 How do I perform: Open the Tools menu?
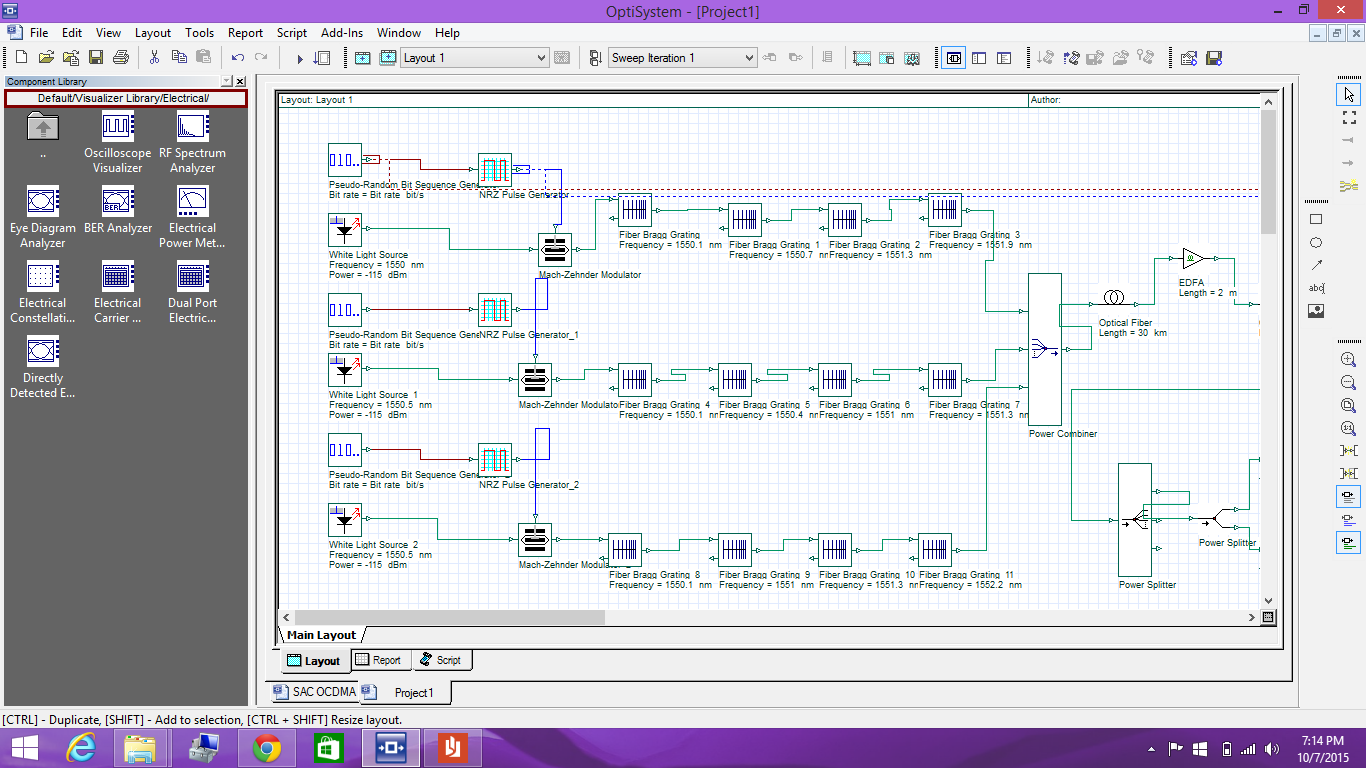point(199,33)
